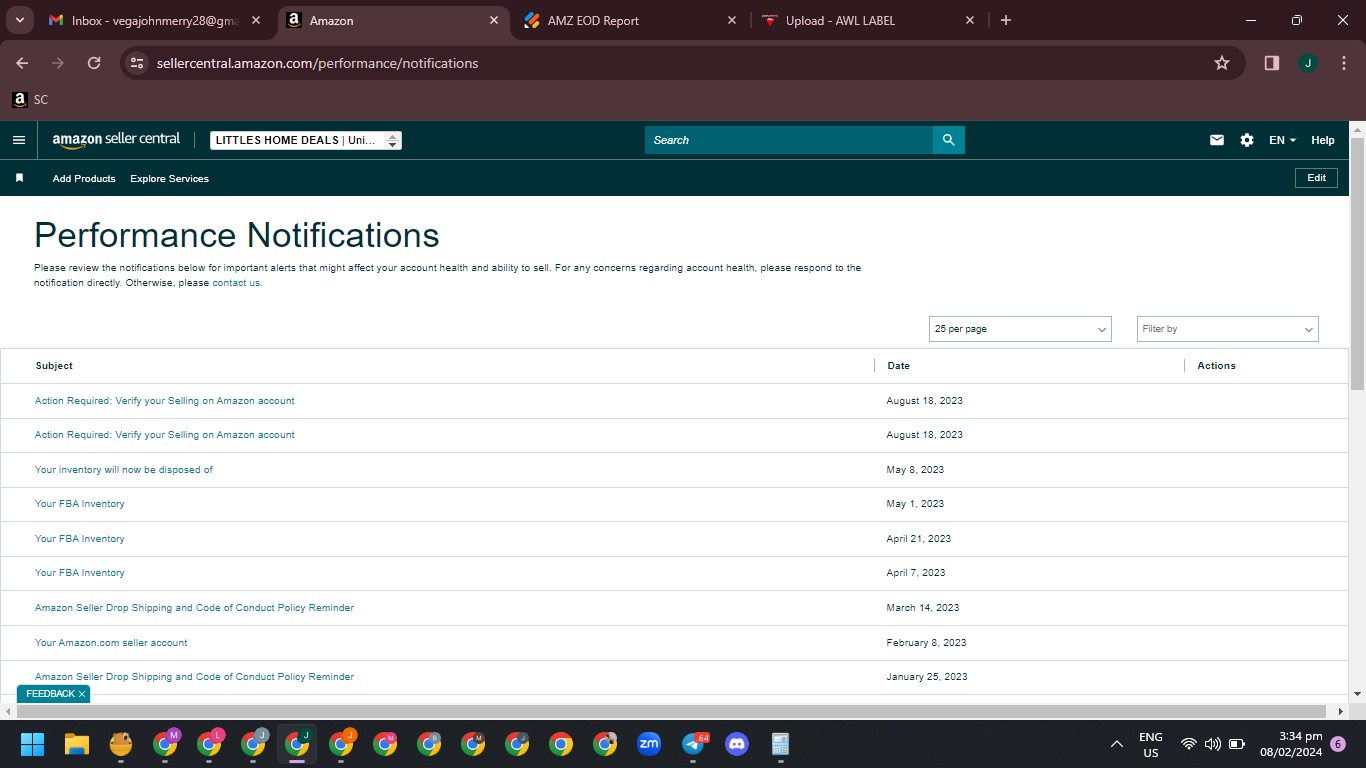Dismiss the FEEDBACK widget with its X
Screen dimensions: 1366x768
tap(82, 694)
